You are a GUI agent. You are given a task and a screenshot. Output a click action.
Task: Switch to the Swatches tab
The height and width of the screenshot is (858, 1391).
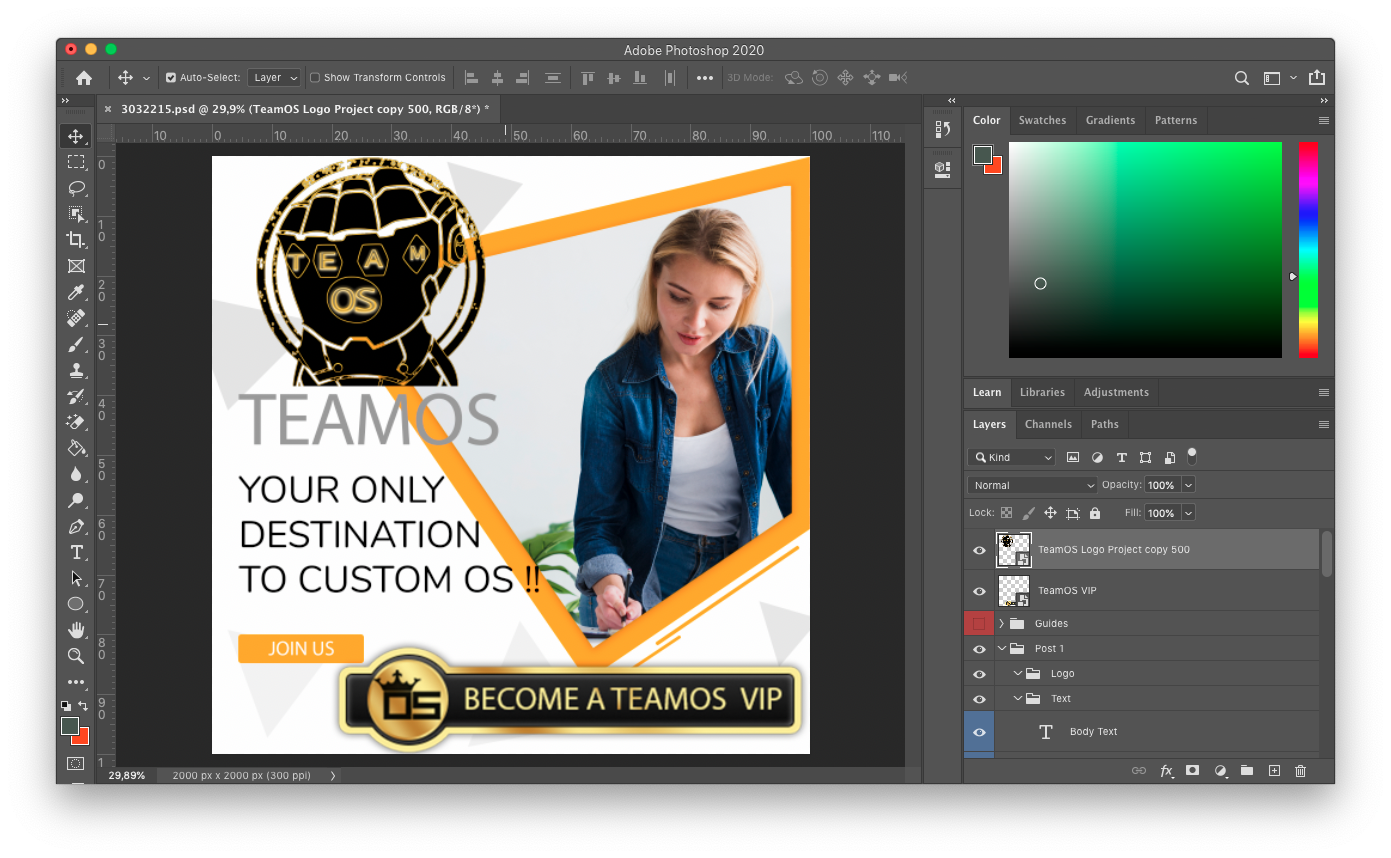point(1042,120)
